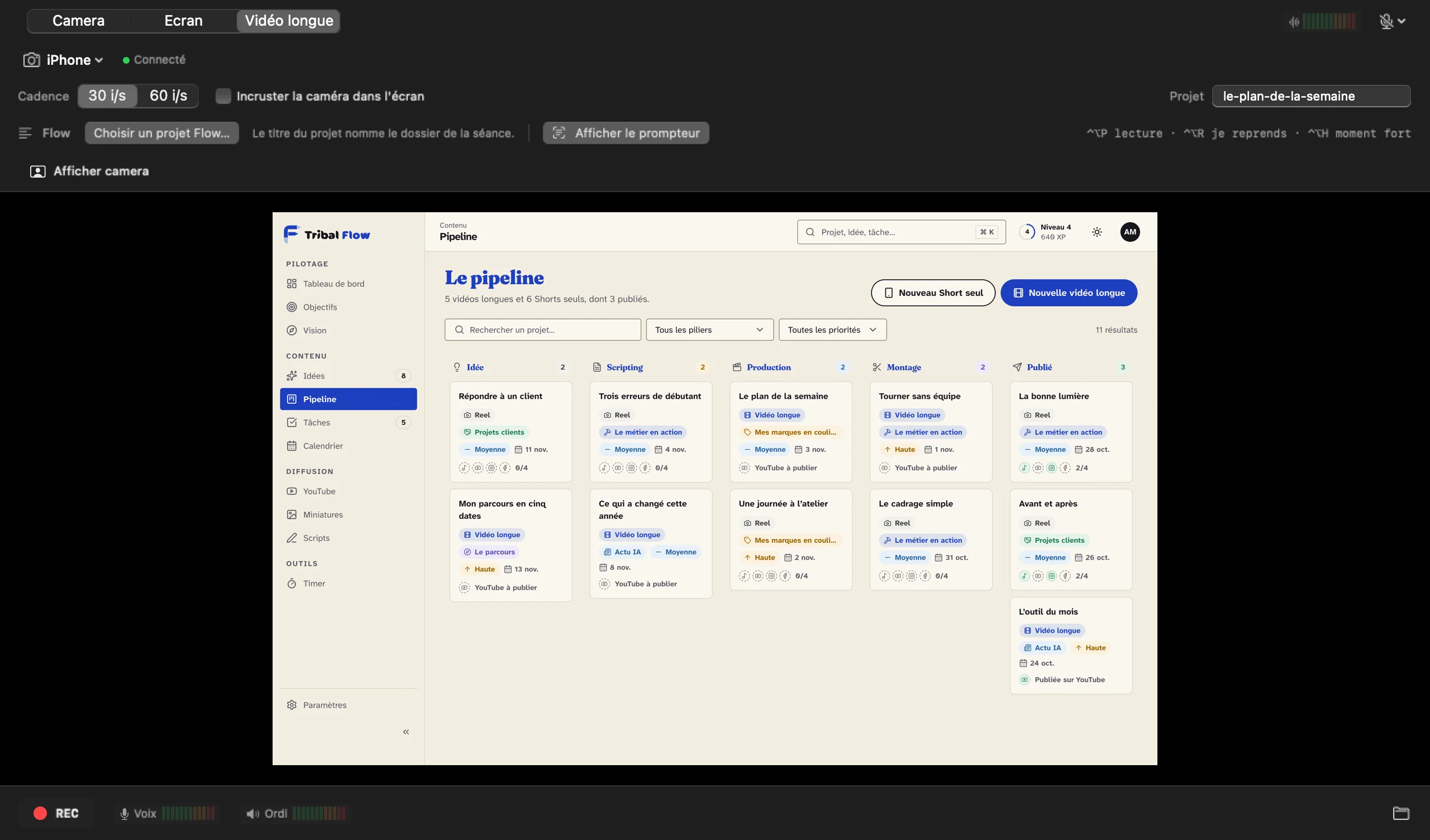Switch to Vidéo longue tab
This screenshot has height=840, width=1430.
289,21
